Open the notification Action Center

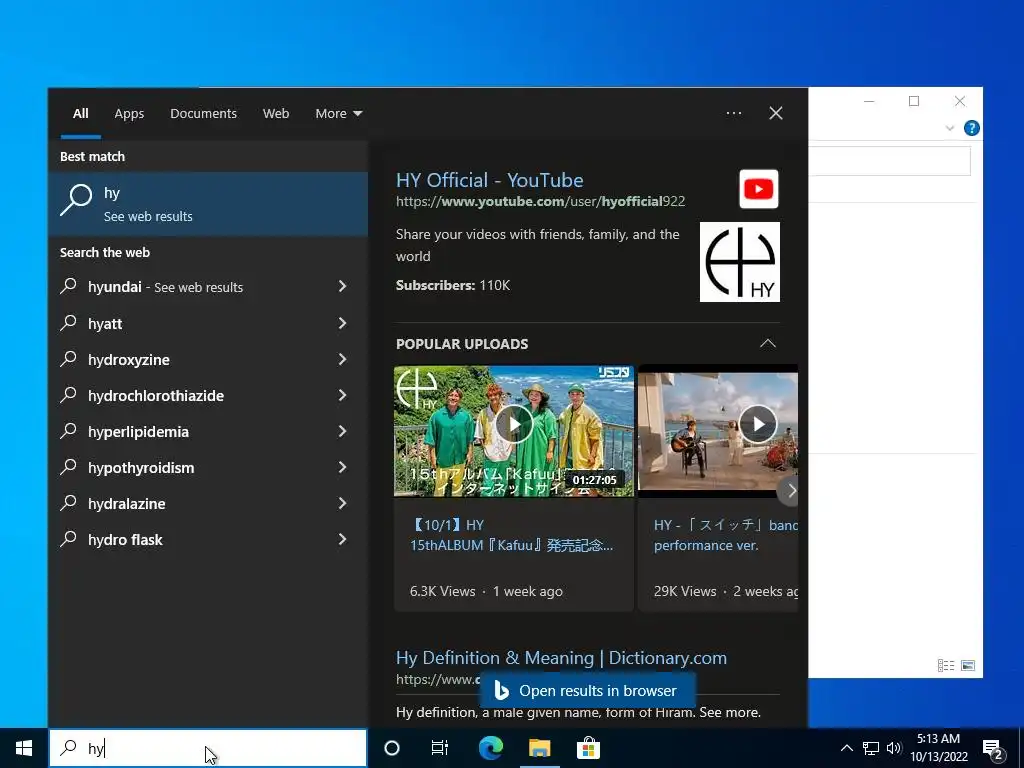(x=993, y=750)
